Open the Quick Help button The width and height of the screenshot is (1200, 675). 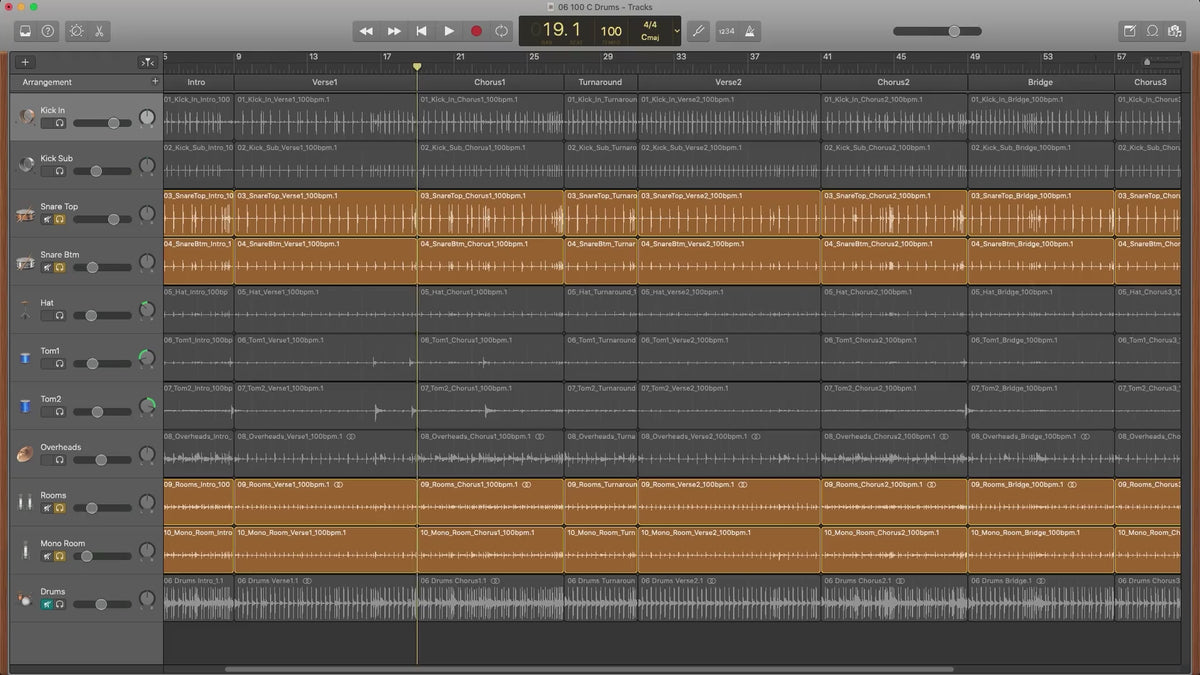(48, 31)
